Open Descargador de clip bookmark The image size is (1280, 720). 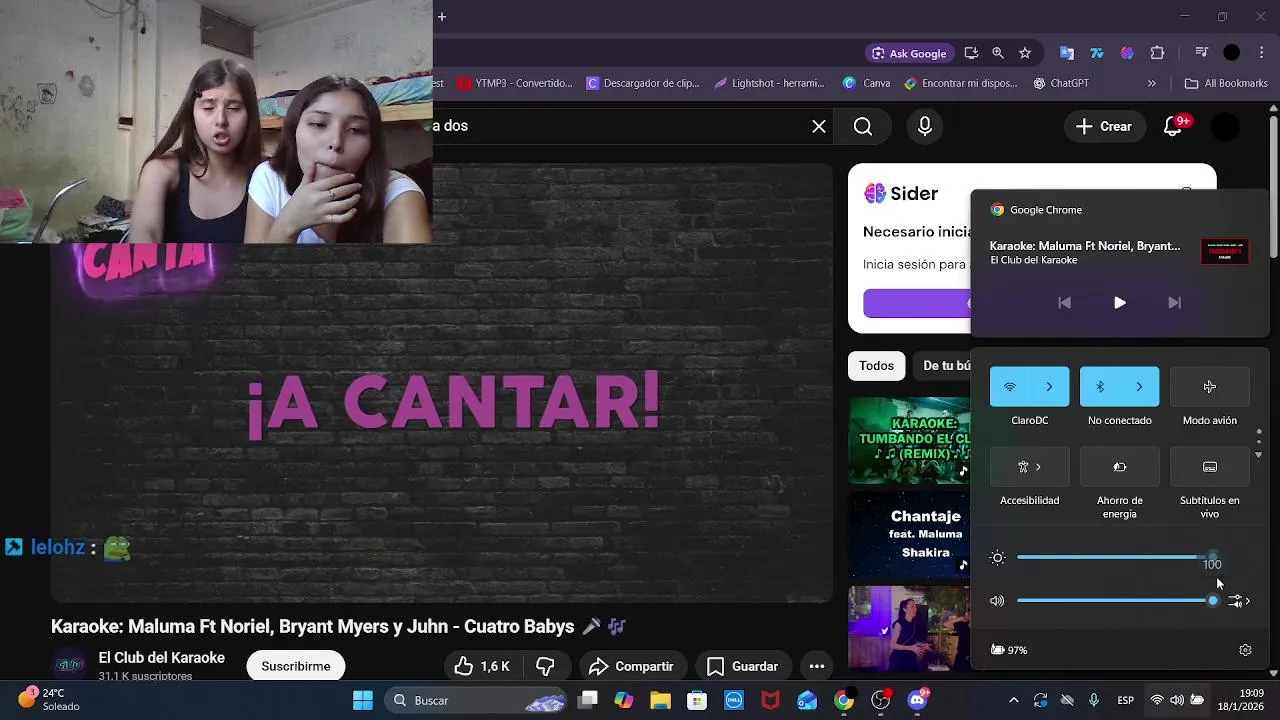tap(643, 83)
